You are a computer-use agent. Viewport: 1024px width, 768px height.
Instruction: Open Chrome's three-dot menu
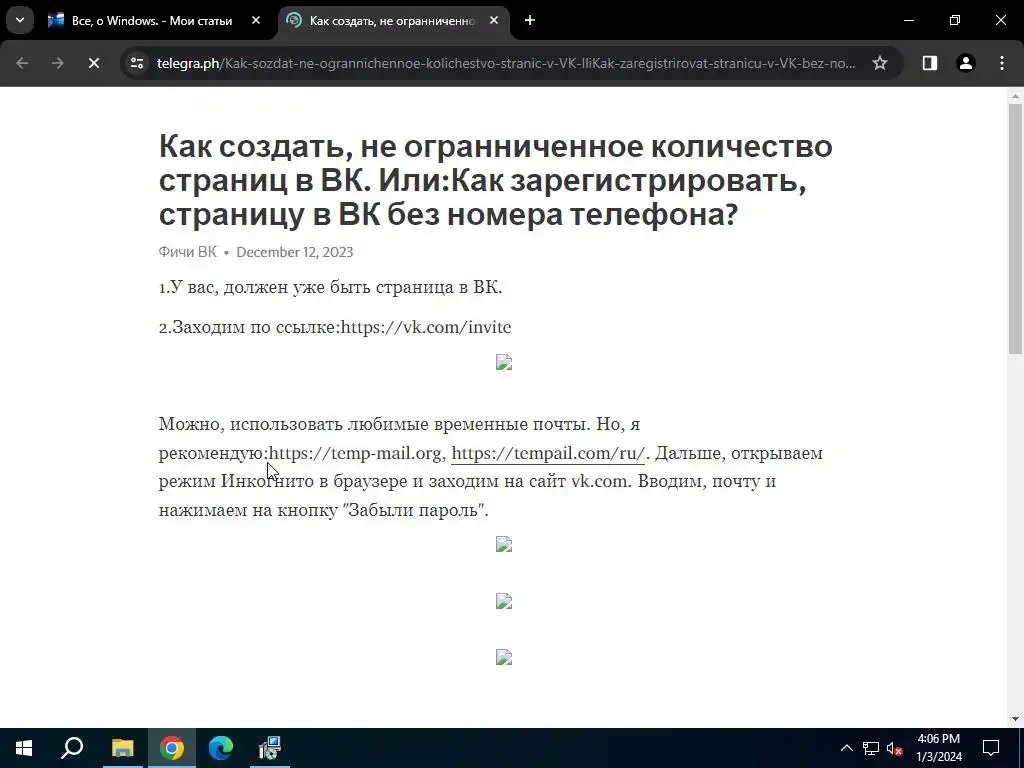click(1002, 63)
